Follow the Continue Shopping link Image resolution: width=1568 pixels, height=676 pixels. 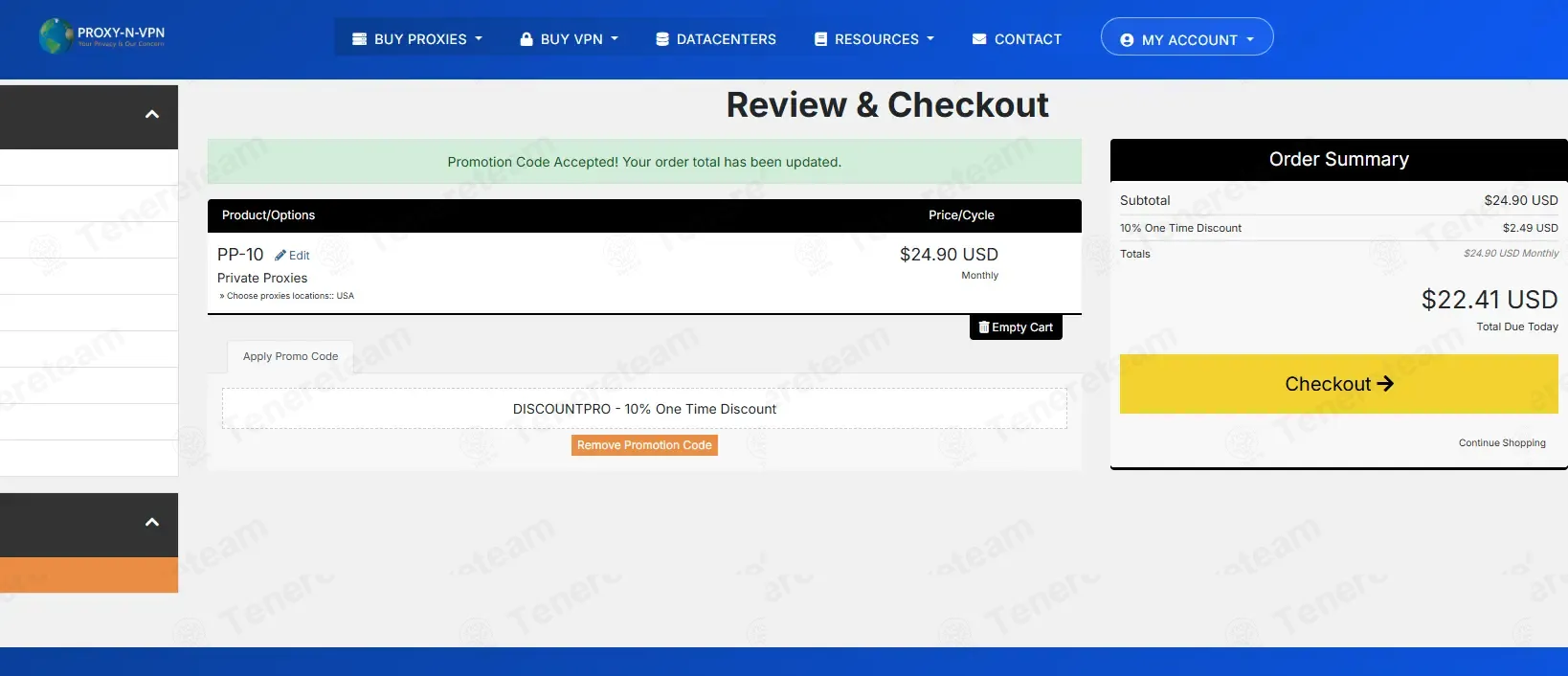(1502, 443)
